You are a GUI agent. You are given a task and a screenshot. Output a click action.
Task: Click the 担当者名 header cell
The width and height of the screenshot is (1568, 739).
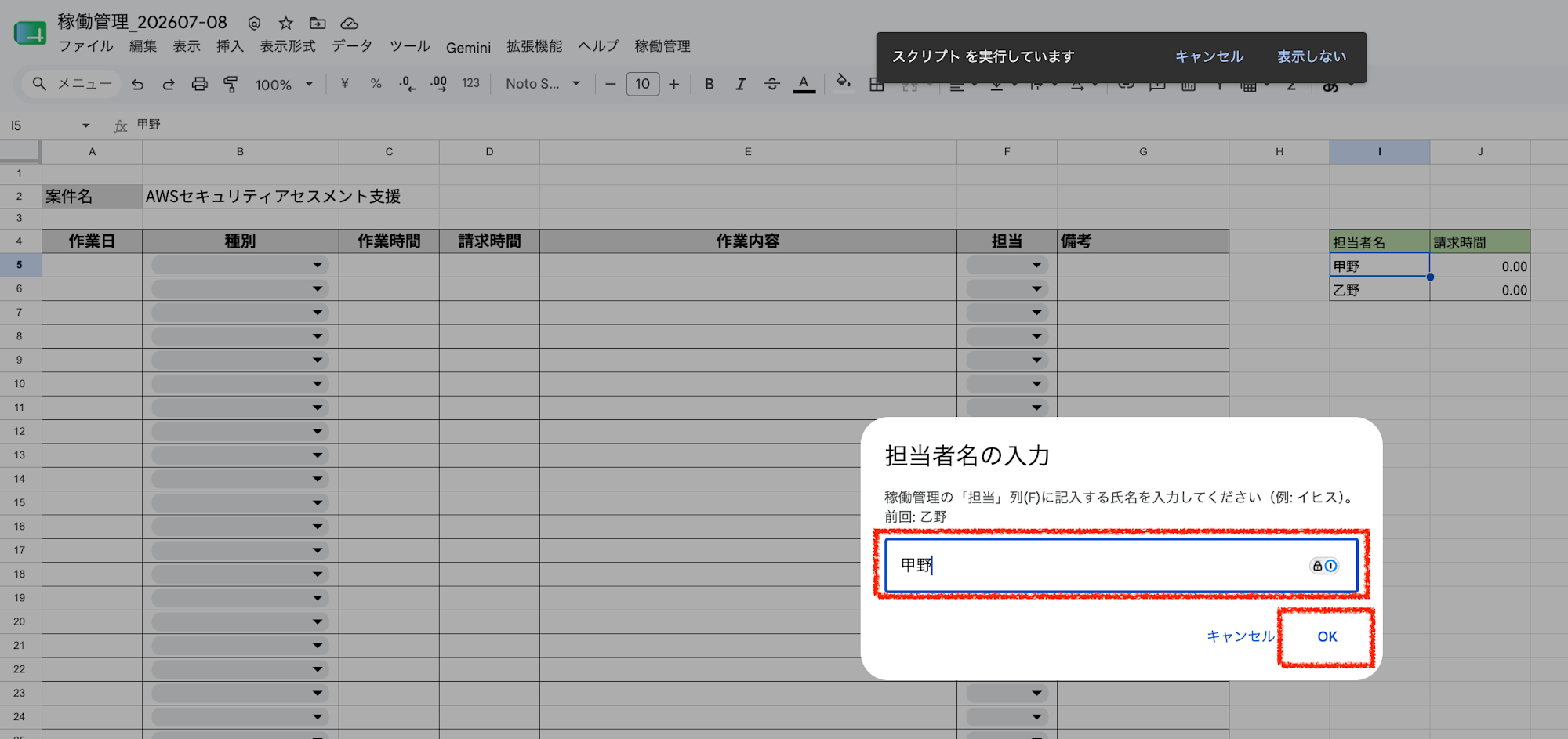(1379, 242)
